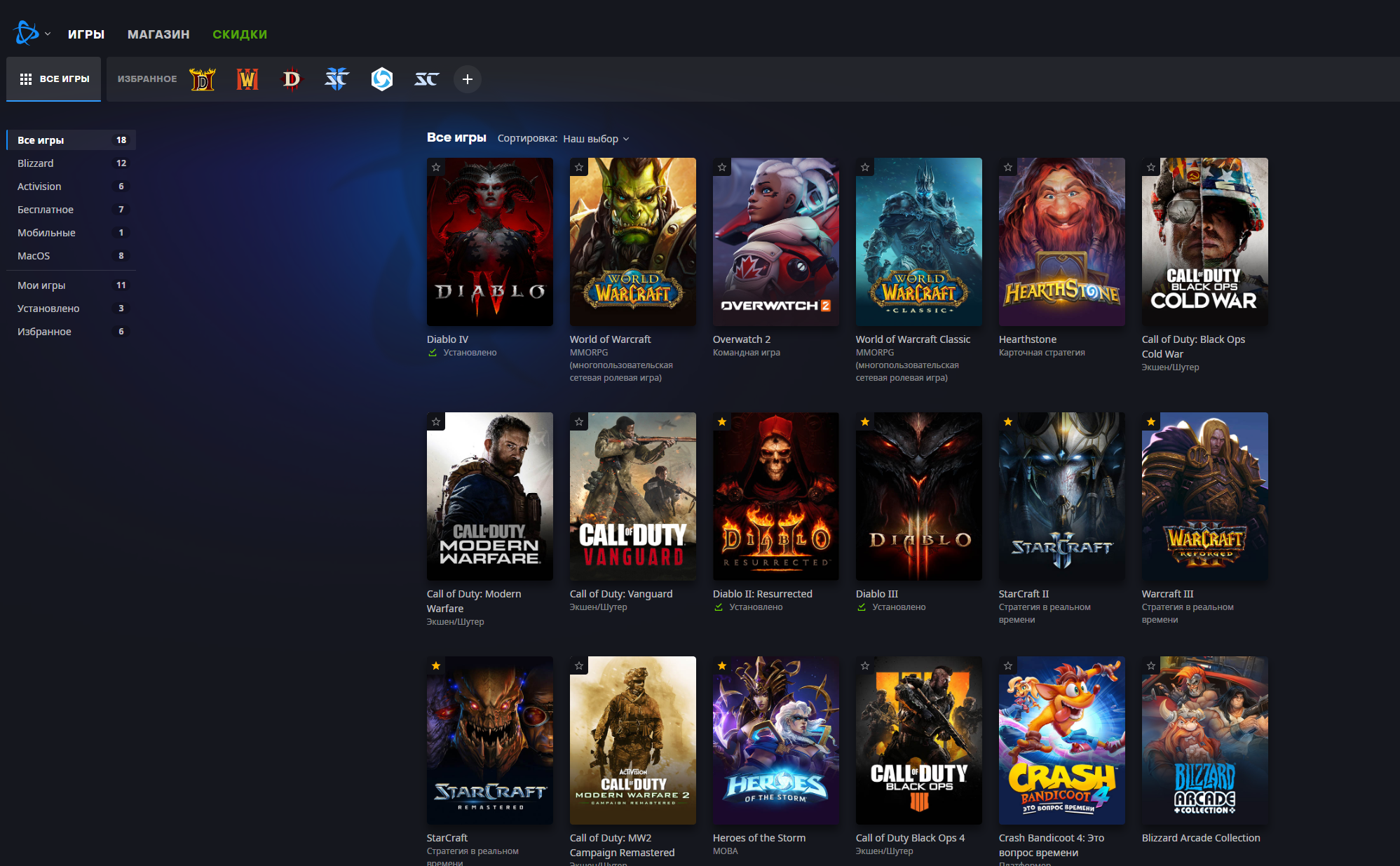
Task: Open Diablo IV from the favorites bar
Action: 203,79
